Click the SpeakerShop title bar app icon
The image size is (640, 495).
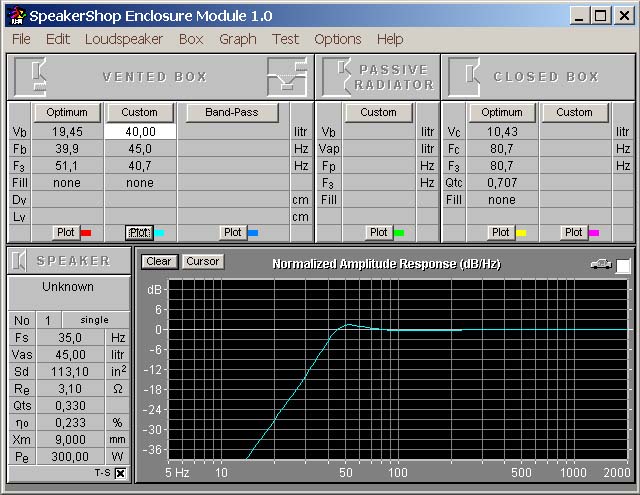[x=17, y=16]
